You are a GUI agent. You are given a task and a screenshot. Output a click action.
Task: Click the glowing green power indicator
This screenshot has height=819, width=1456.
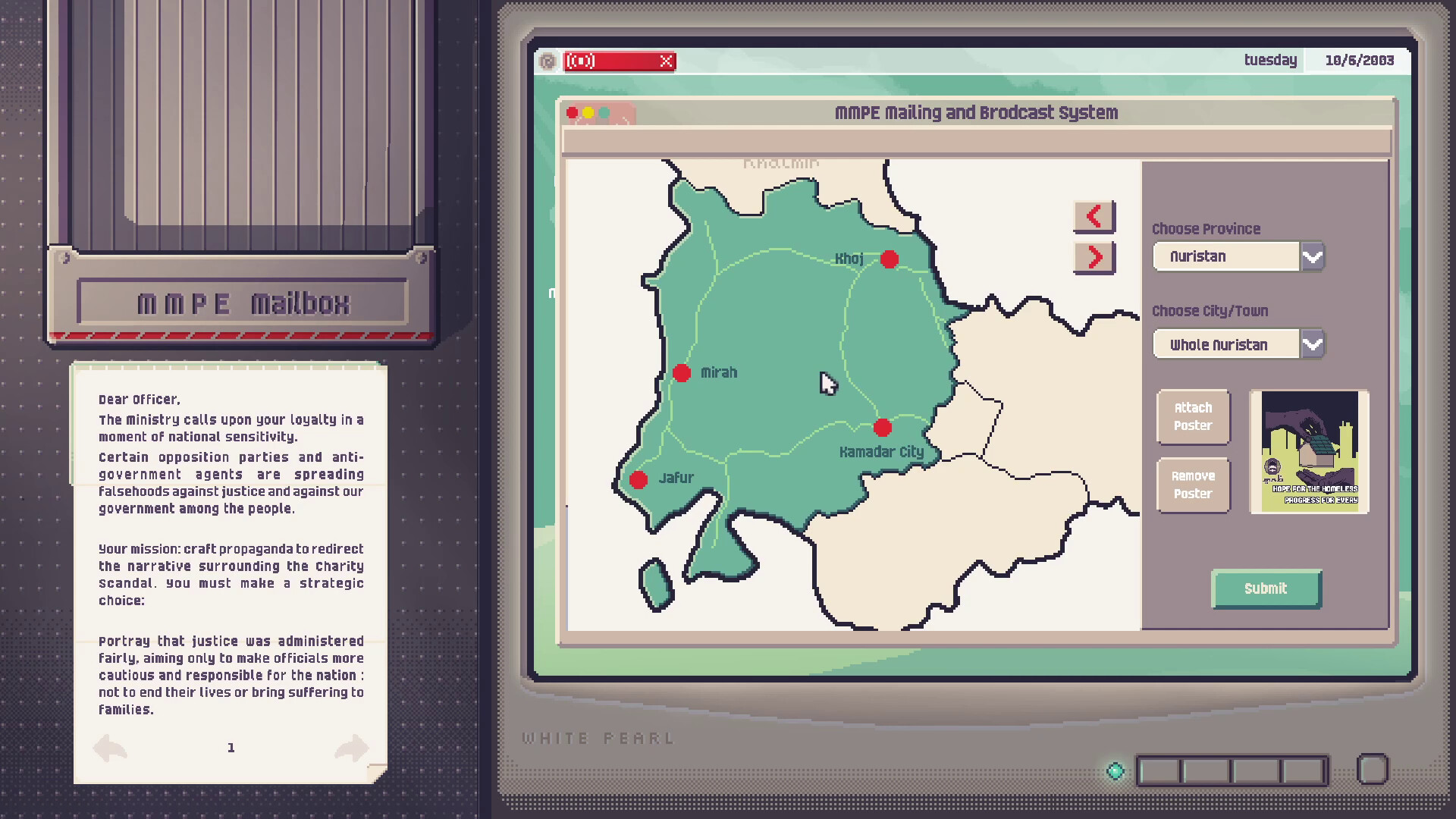click(x=1115, y=770)
